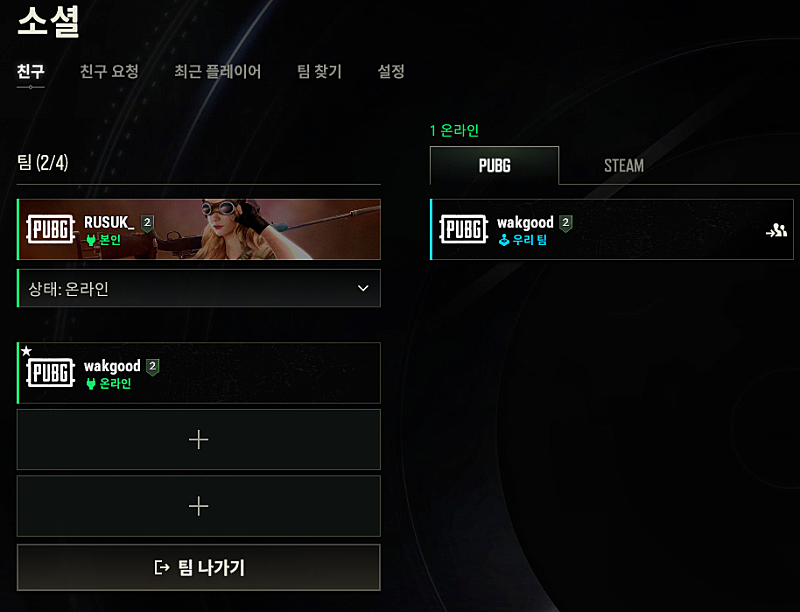Click 팀 나가기 to leave the team
This screenshot has height=612, width=800.
[x=199, y=567]
